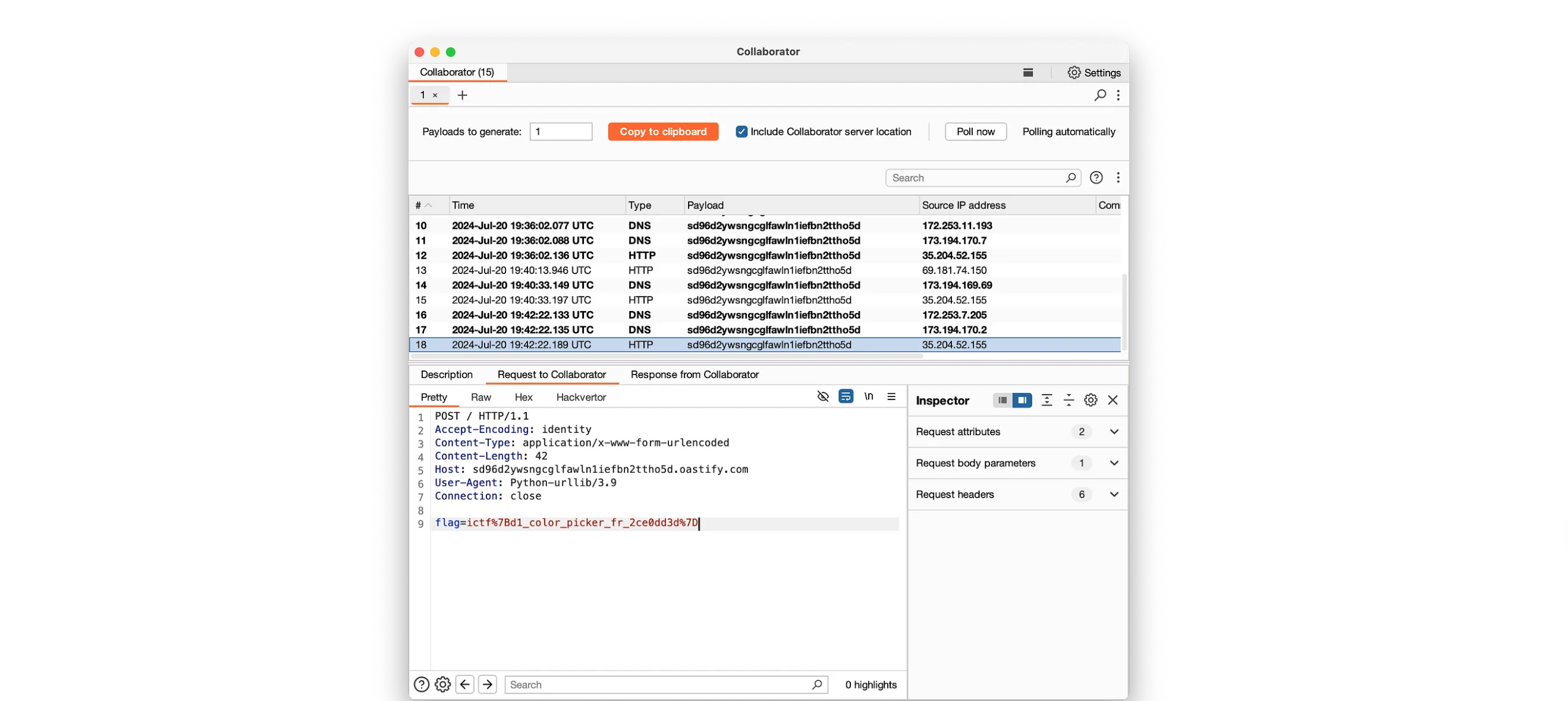1568x701 pixels.
Task: Open editor search settings gear
Action: pyautogui.click(x=442, y=684)
